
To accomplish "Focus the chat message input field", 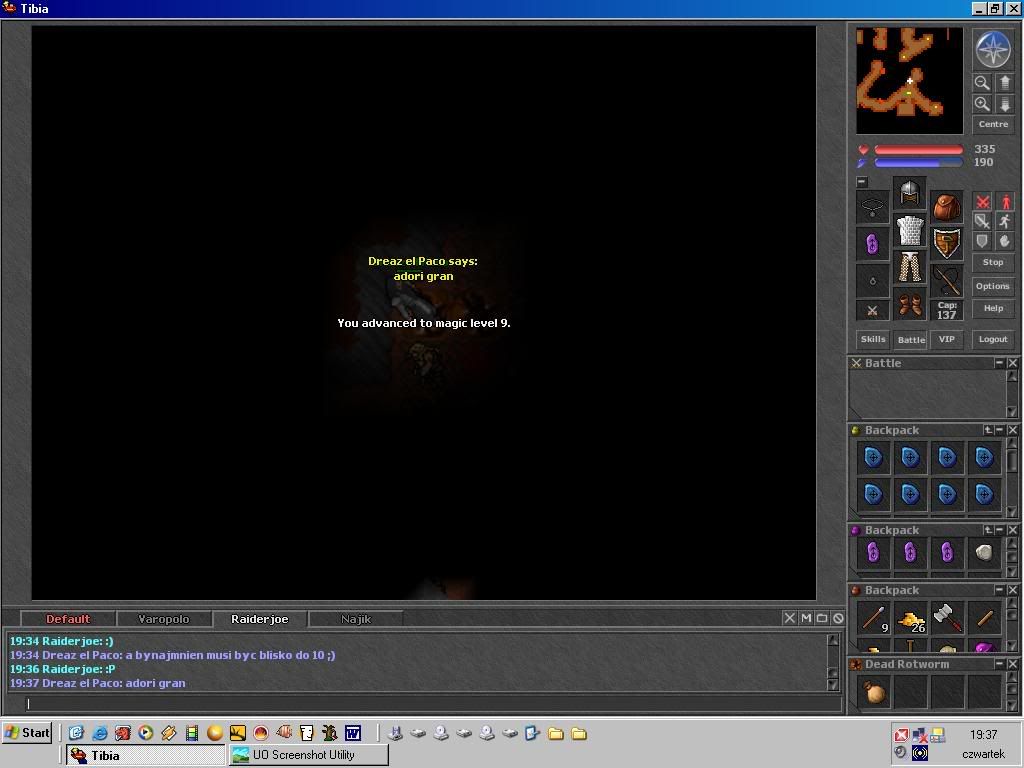I will (433, 703).
